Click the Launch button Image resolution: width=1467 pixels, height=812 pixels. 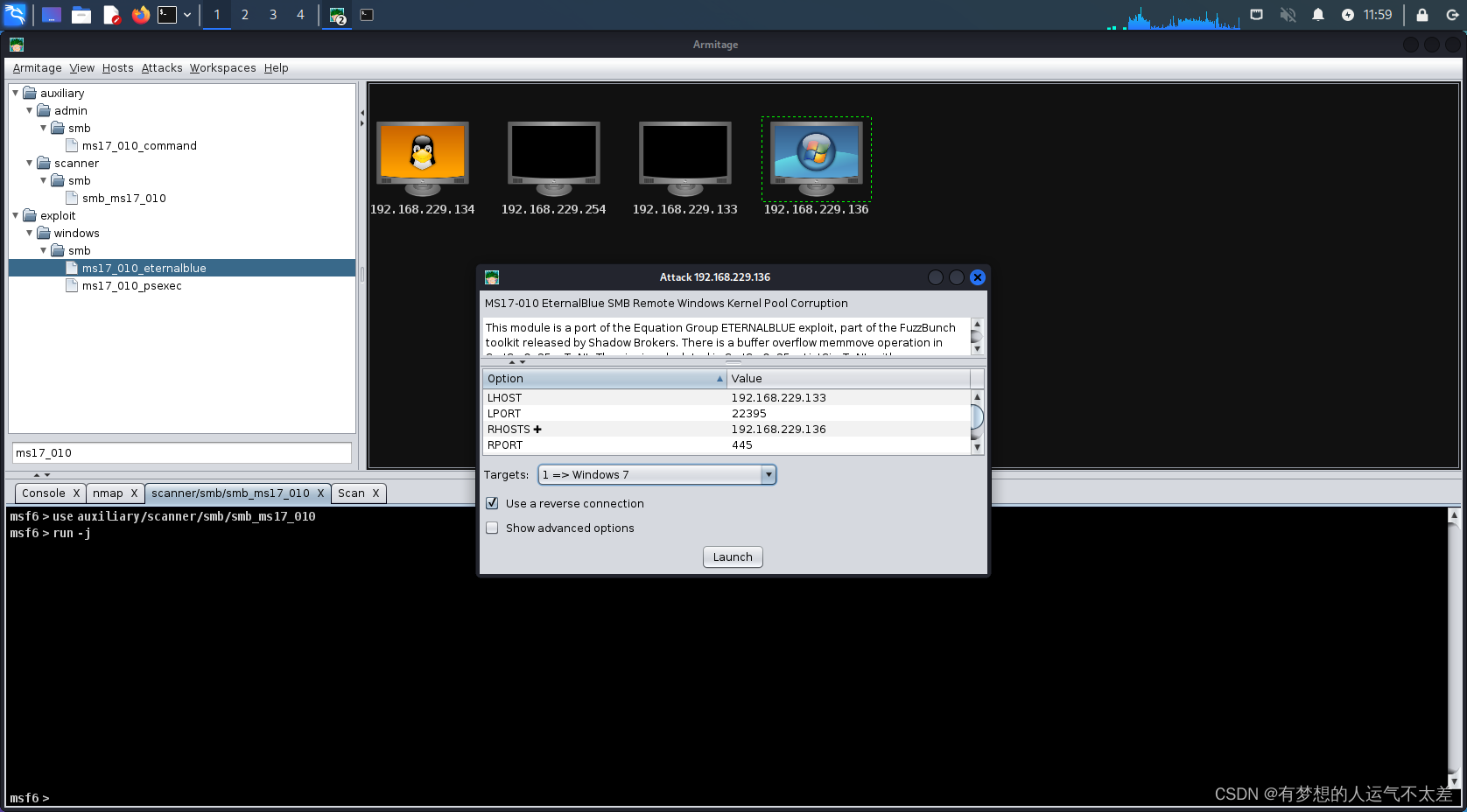tap(733, 556)
